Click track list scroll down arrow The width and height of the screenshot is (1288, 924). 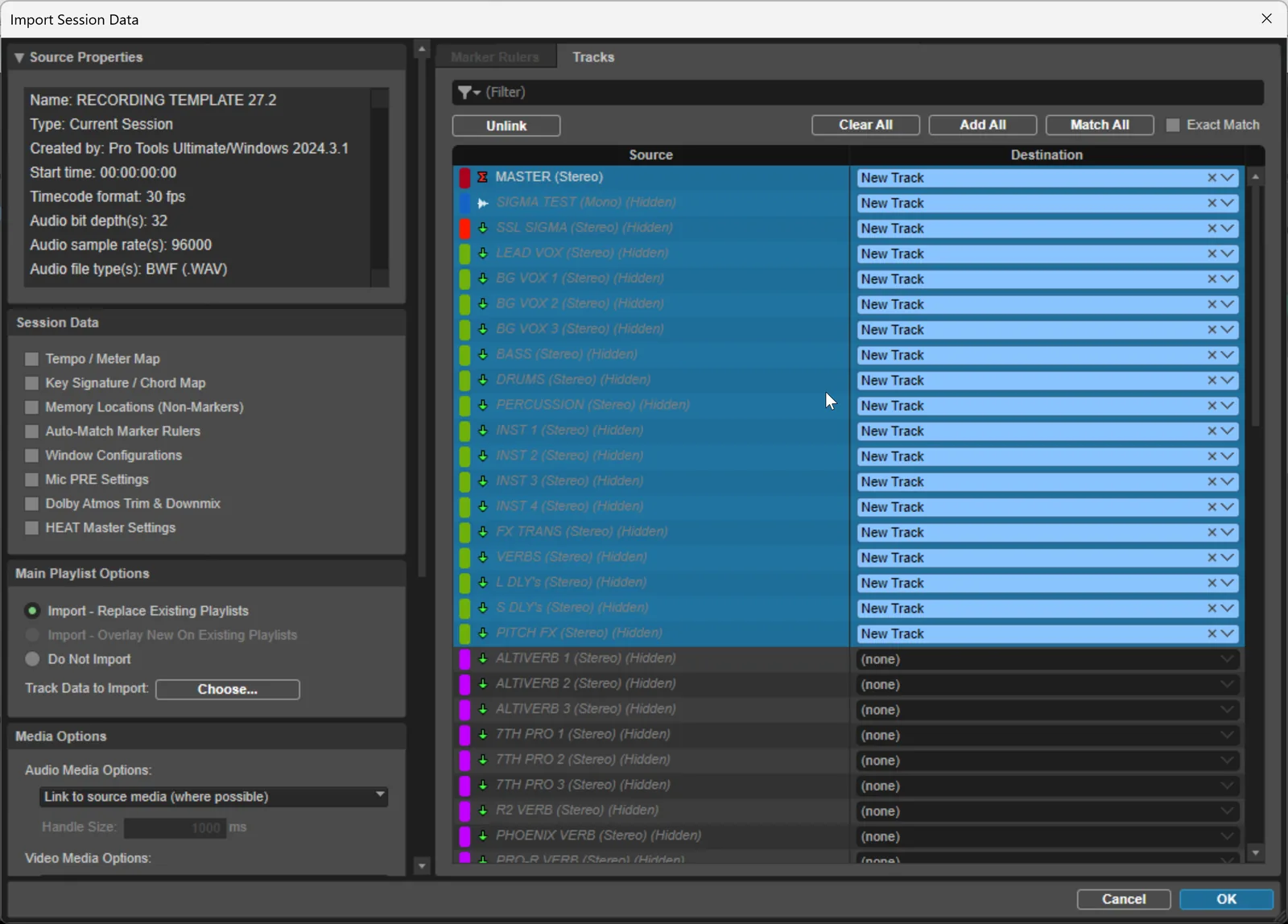tap(1255, 852)
